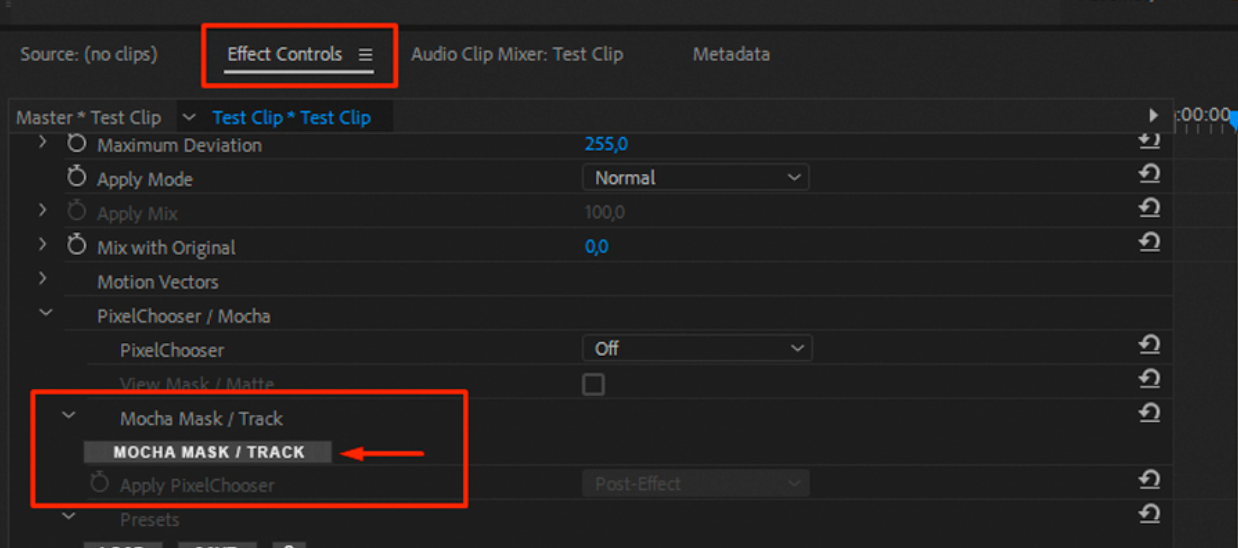Click the Test Clip * Test Clip sequence label
1238x548 pixels.
click(x=291, y=117)
